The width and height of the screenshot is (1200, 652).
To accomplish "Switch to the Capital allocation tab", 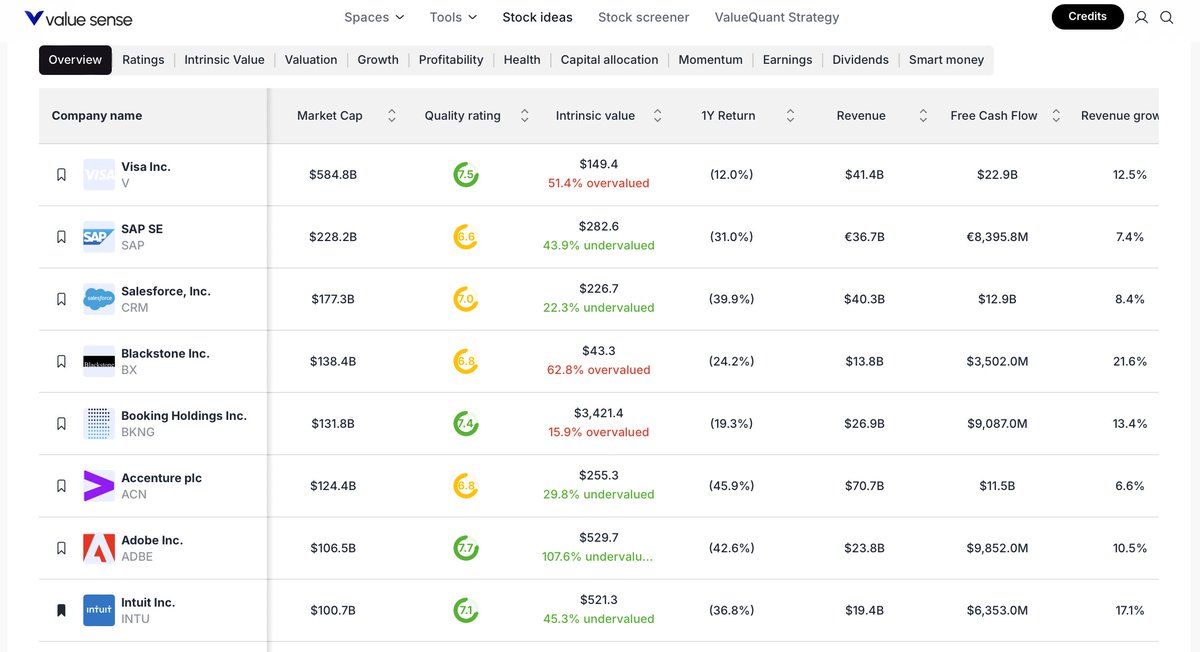I will pyautogui.click(x=609, y=60).
